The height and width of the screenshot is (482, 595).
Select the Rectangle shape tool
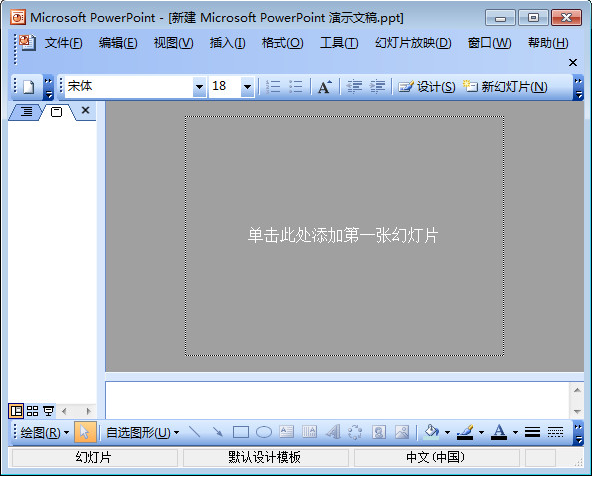[241, 432]
